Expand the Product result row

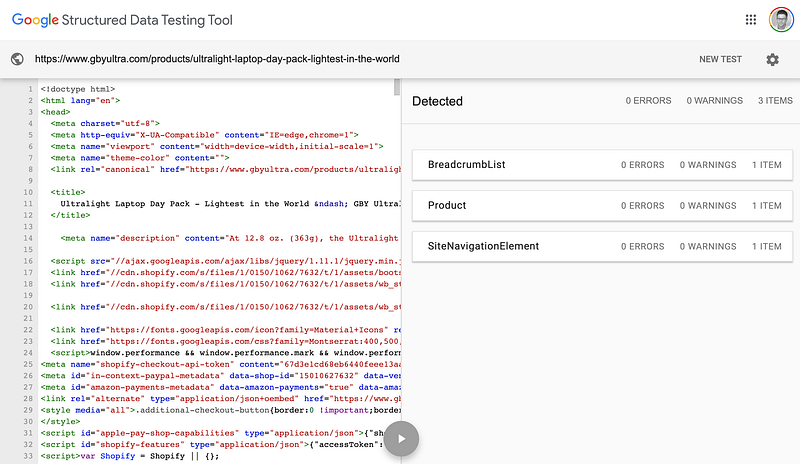(x=602, y=206)
